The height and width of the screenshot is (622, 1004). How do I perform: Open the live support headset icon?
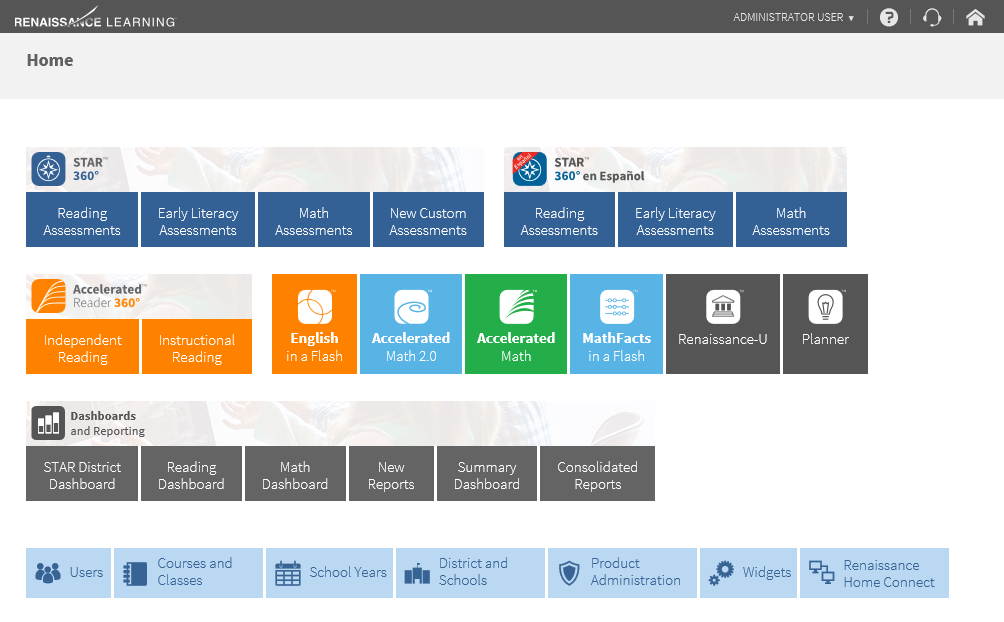point(932,17)
